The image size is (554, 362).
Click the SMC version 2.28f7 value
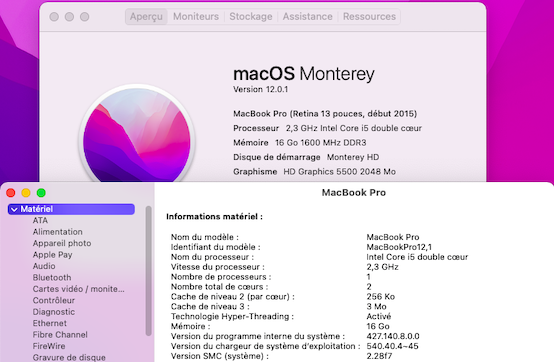[379, 356]
